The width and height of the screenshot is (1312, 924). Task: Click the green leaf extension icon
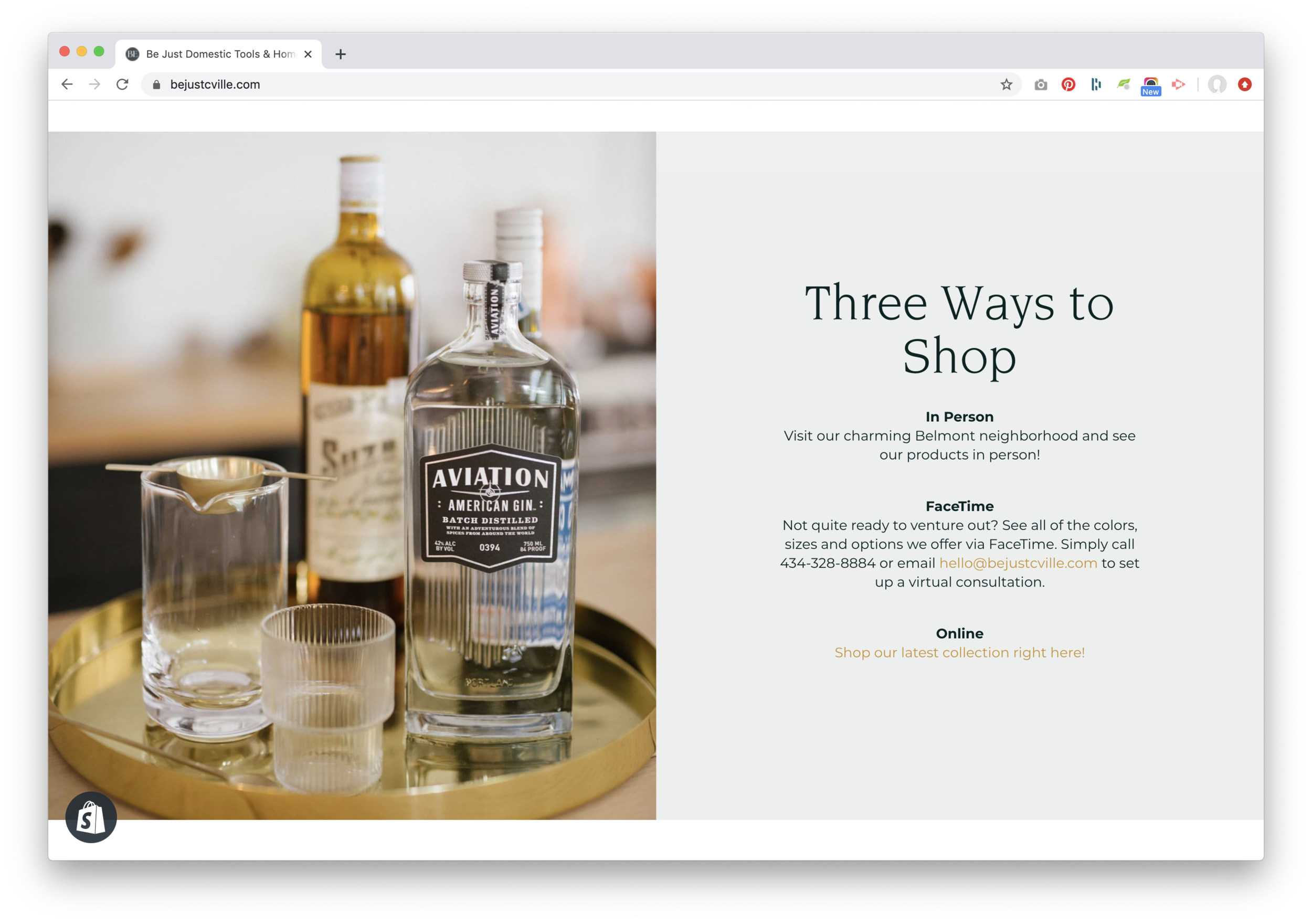click(x=1124, y=84)
